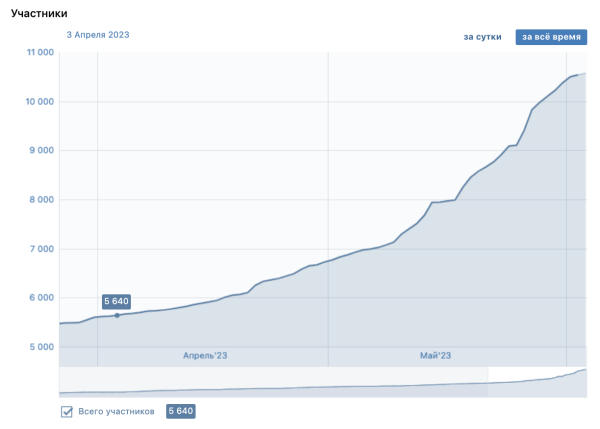Click the 10 000 y-axis label

[x=36, y=101]
